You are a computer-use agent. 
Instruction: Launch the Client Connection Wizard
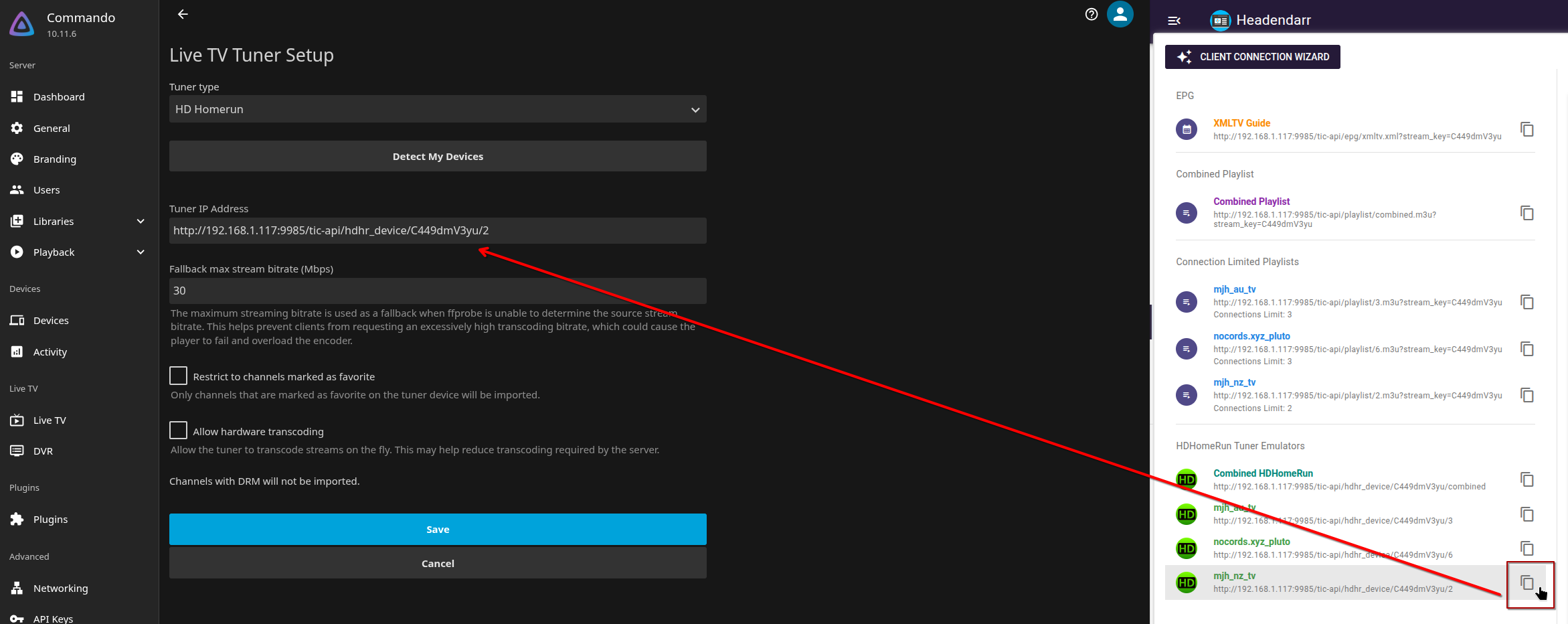click(x=1252, y=57)
